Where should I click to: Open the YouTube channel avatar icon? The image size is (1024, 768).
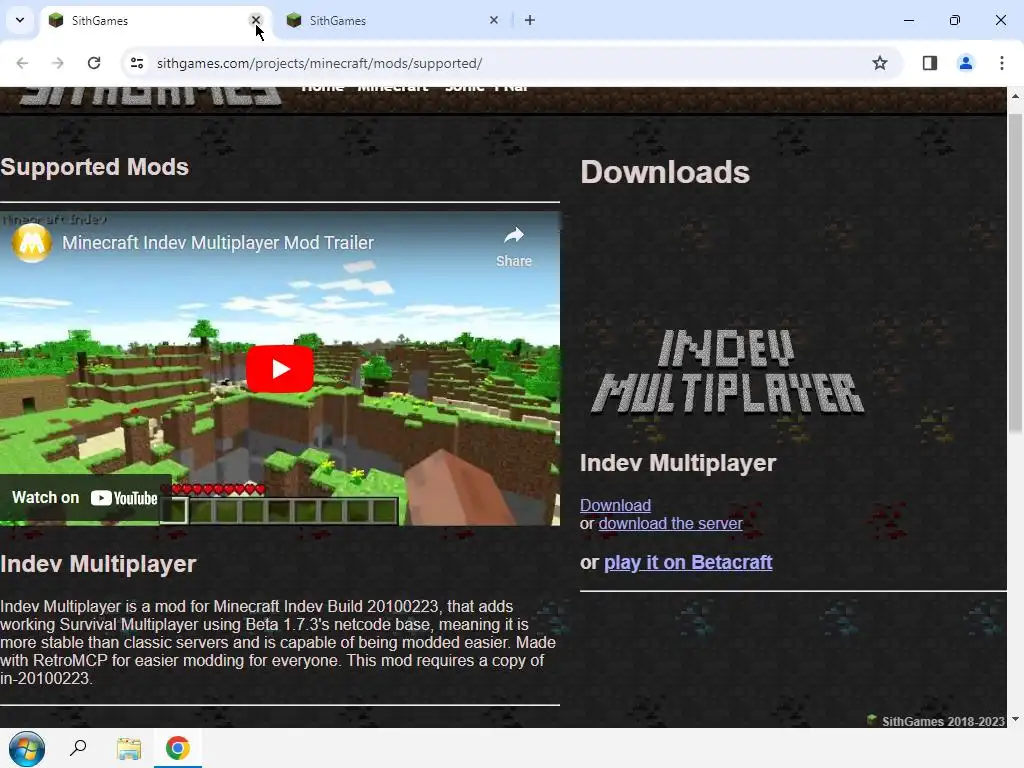(31, 243)
